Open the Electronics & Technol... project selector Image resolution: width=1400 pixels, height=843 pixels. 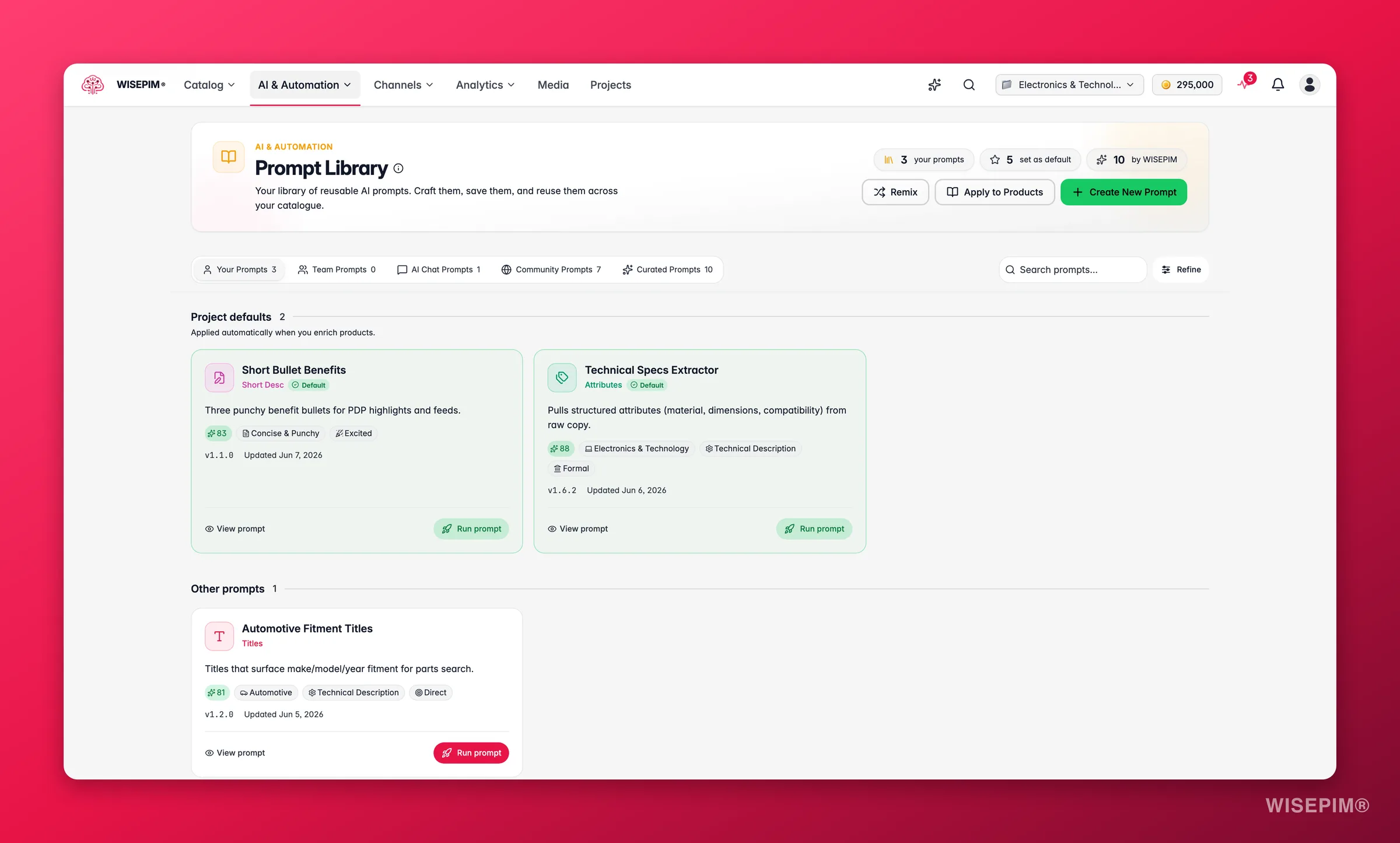coord(1069,85)
